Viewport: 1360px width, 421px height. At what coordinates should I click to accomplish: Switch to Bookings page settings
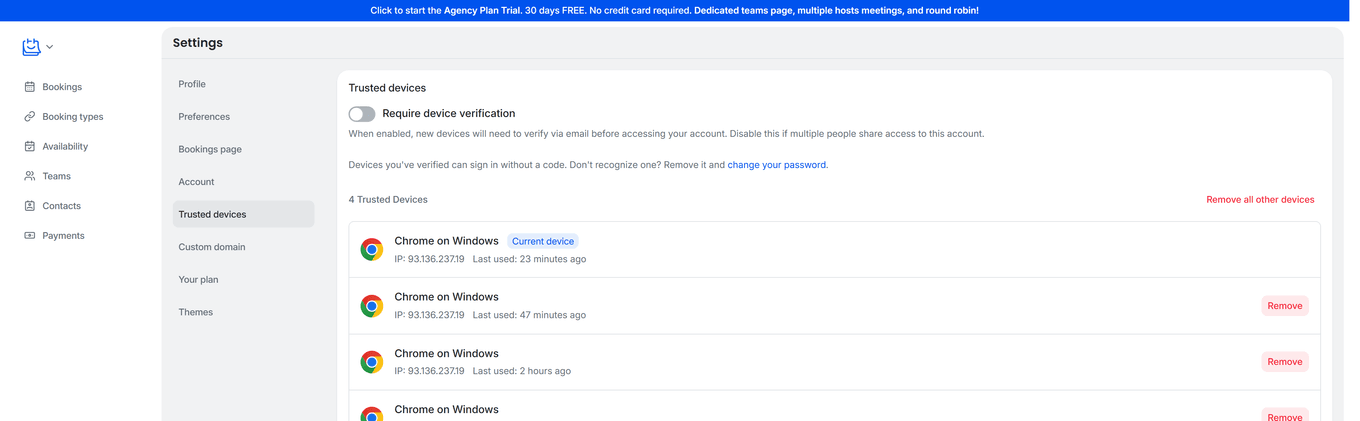pos(243,149)
